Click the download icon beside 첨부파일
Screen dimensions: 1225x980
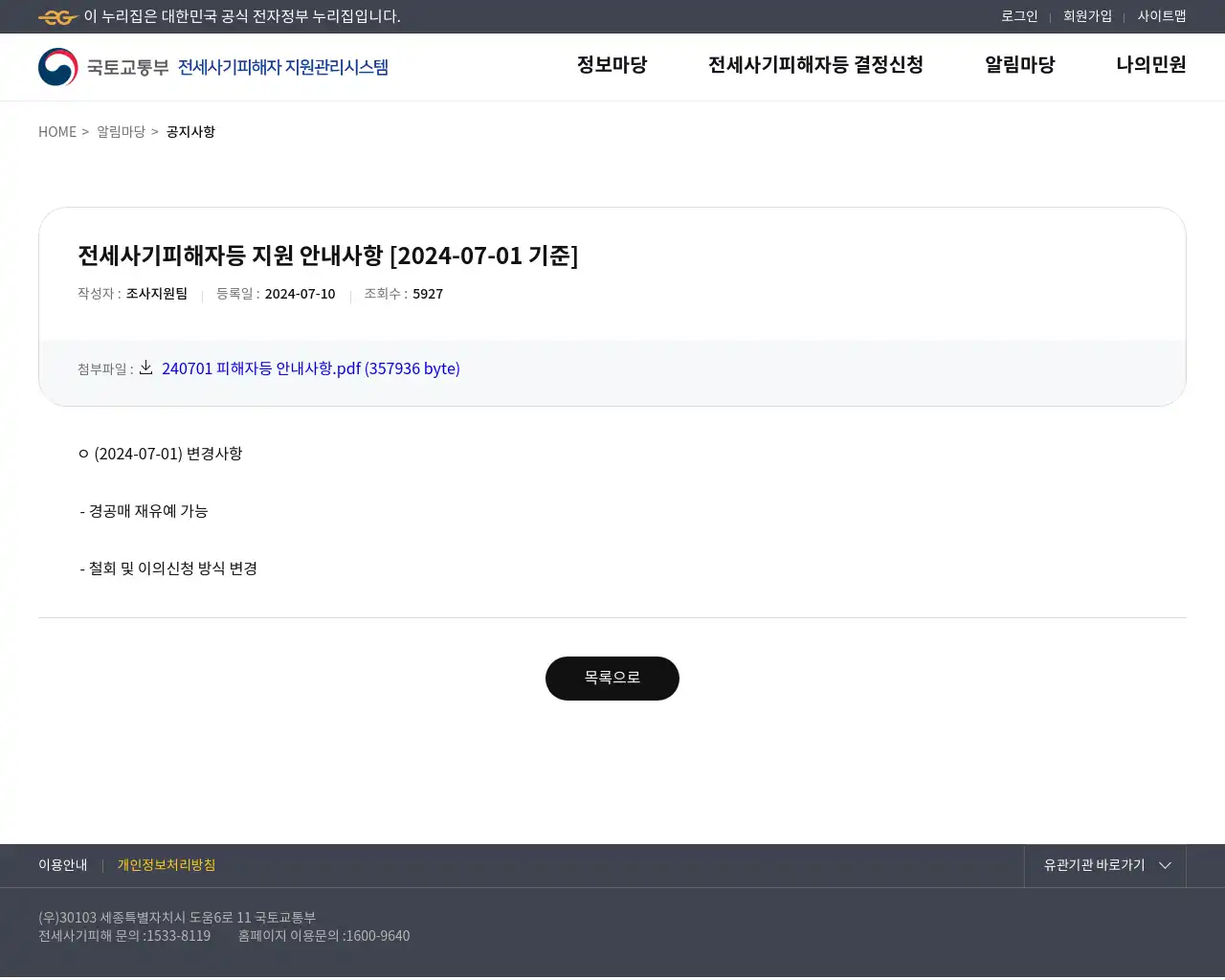pos(145,367)
